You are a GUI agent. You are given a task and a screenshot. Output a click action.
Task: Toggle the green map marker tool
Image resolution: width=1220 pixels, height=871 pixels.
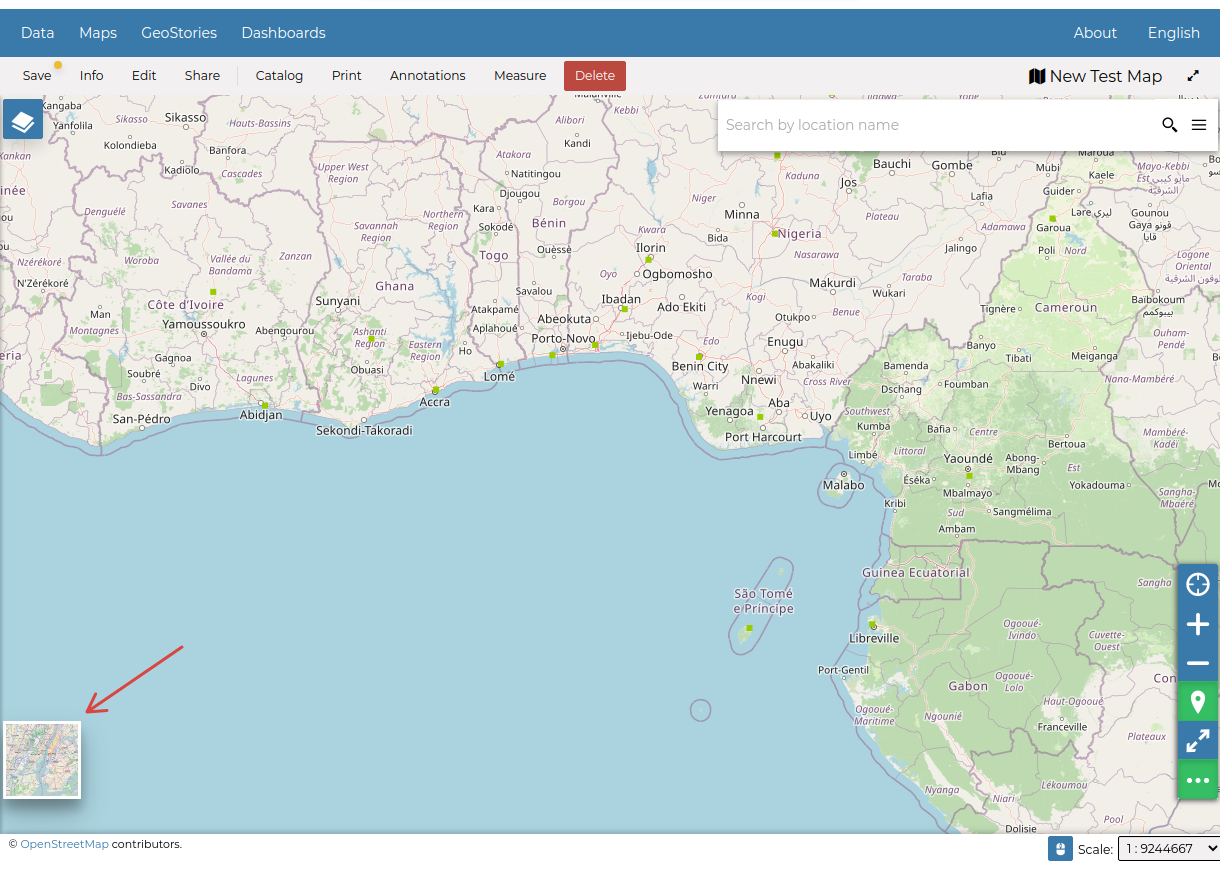coord(1197,701)
